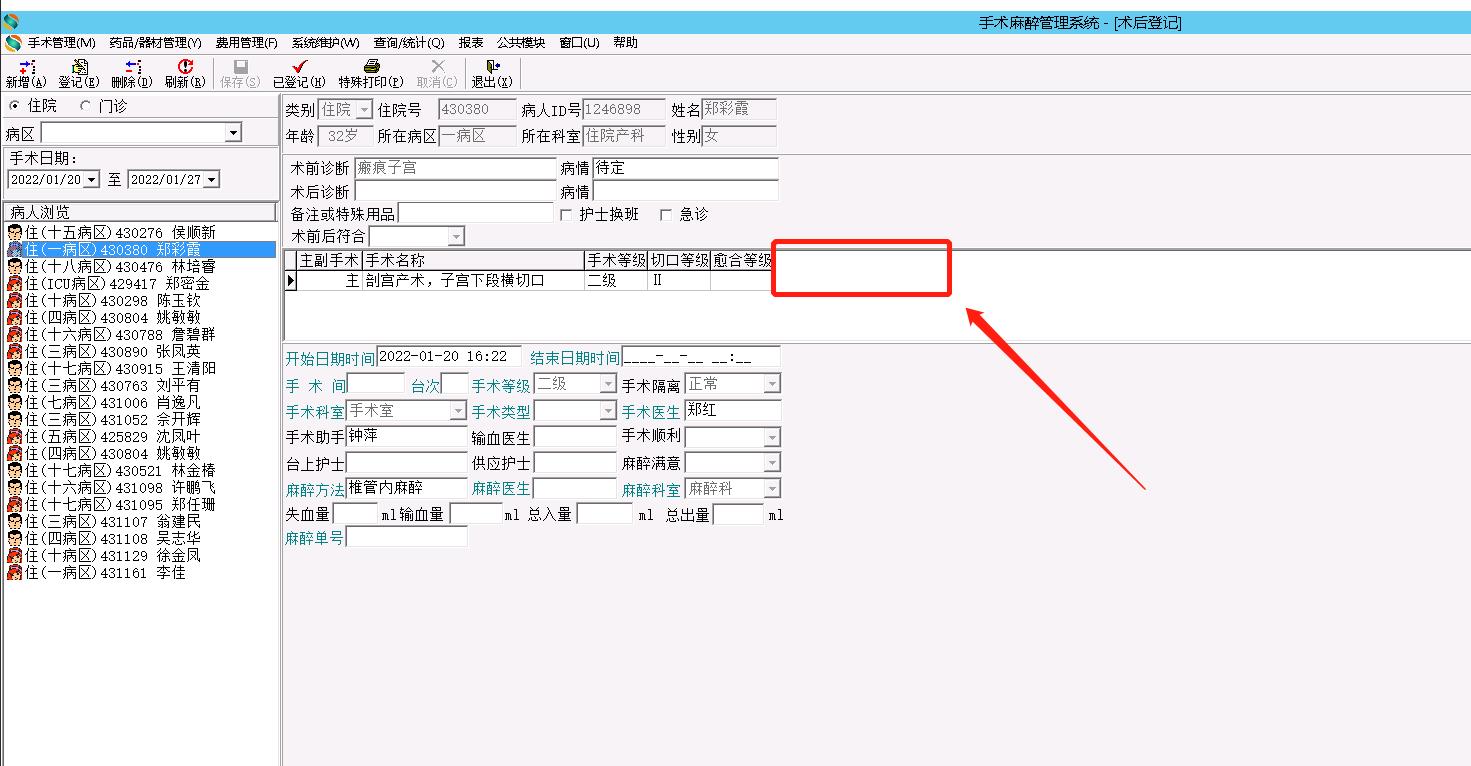
Task: Click the 手术医生 field containing 郑红
Action: pos(732,411)
